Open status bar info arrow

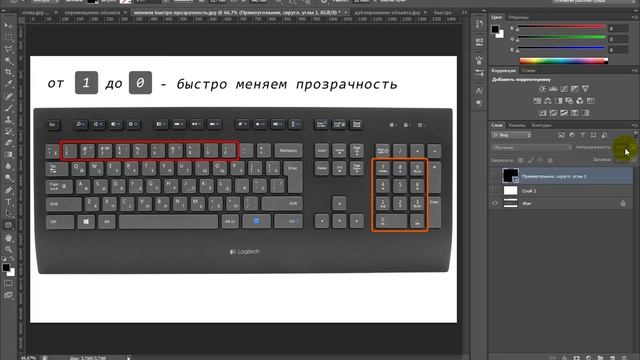click(x=128, y=358)
